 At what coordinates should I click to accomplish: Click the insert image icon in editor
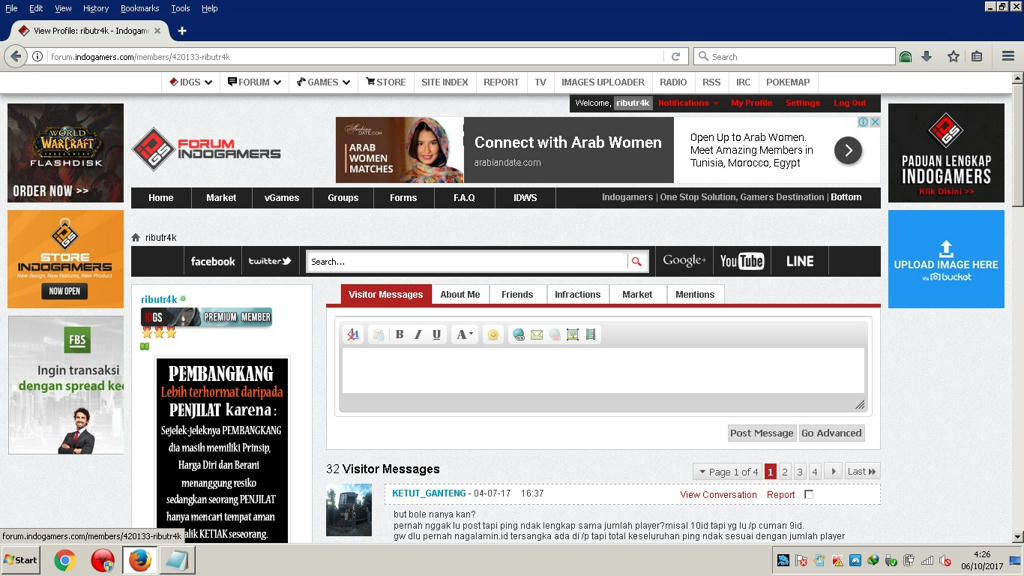point(573,334)
